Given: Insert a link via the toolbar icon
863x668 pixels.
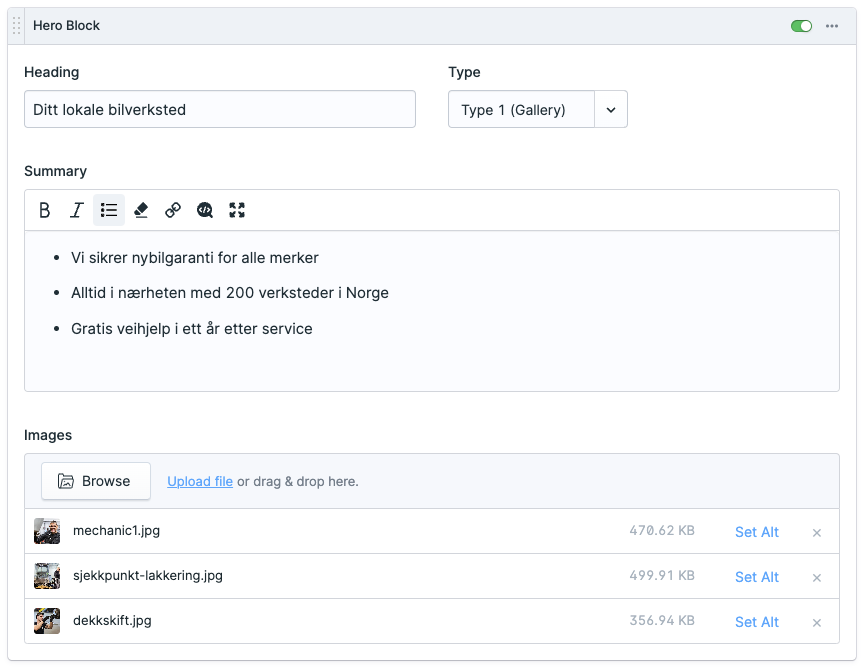Looking at the screenshot, I should (173, 210).
